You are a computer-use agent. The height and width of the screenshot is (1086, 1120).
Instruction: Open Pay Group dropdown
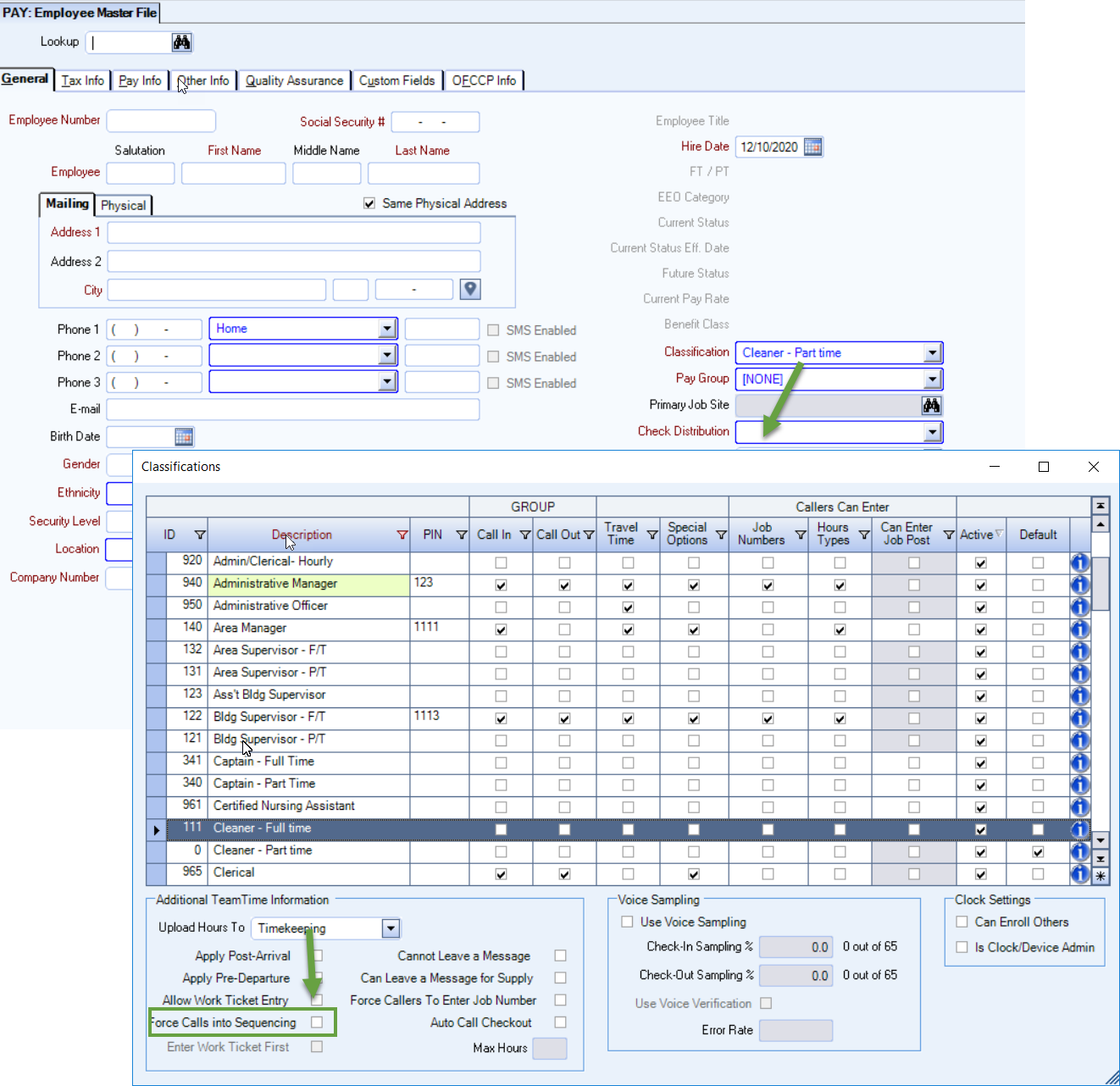(932, 379)
